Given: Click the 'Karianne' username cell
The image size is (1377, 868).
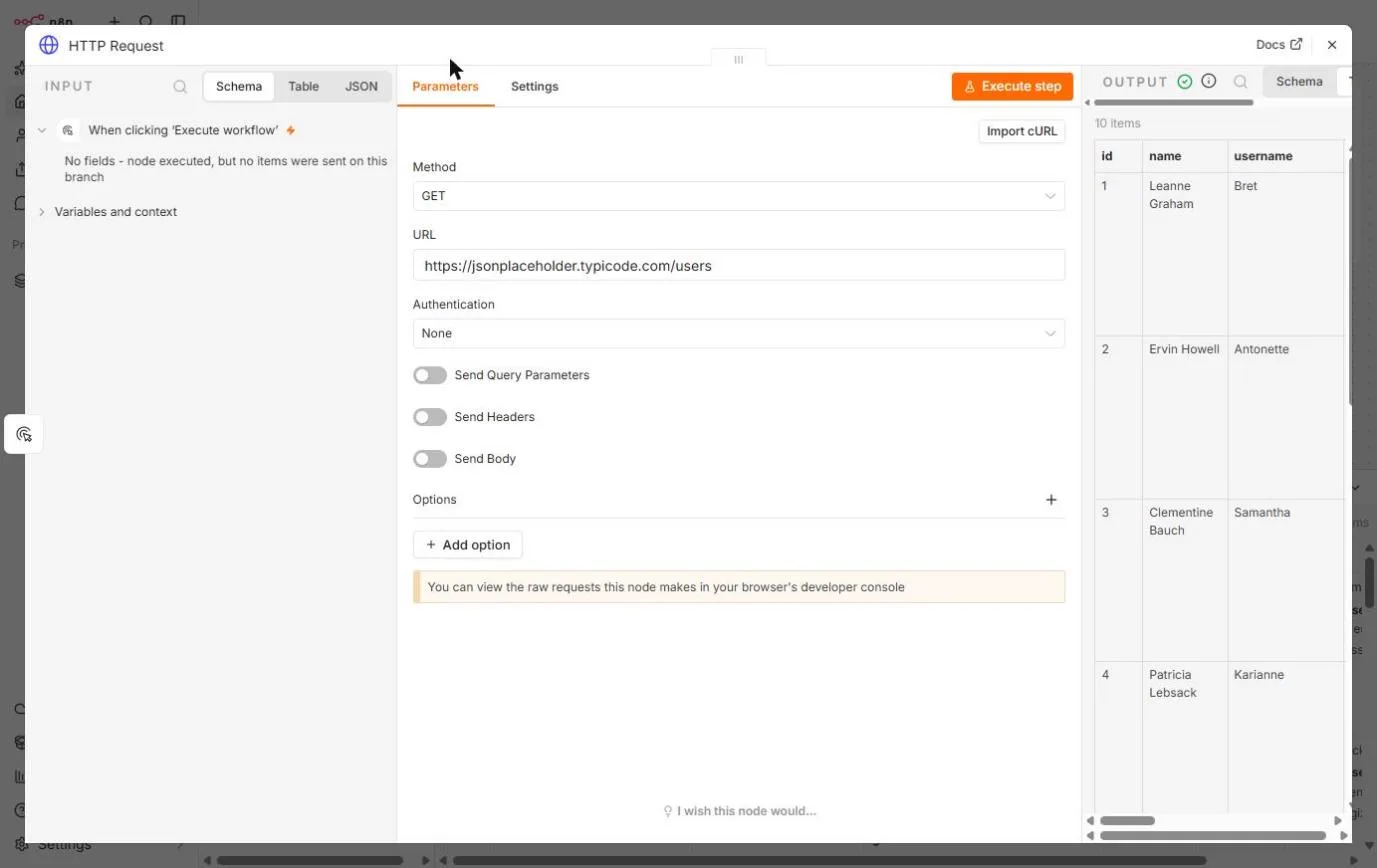Looking at the screenshot, I should tap(1286, 738).
